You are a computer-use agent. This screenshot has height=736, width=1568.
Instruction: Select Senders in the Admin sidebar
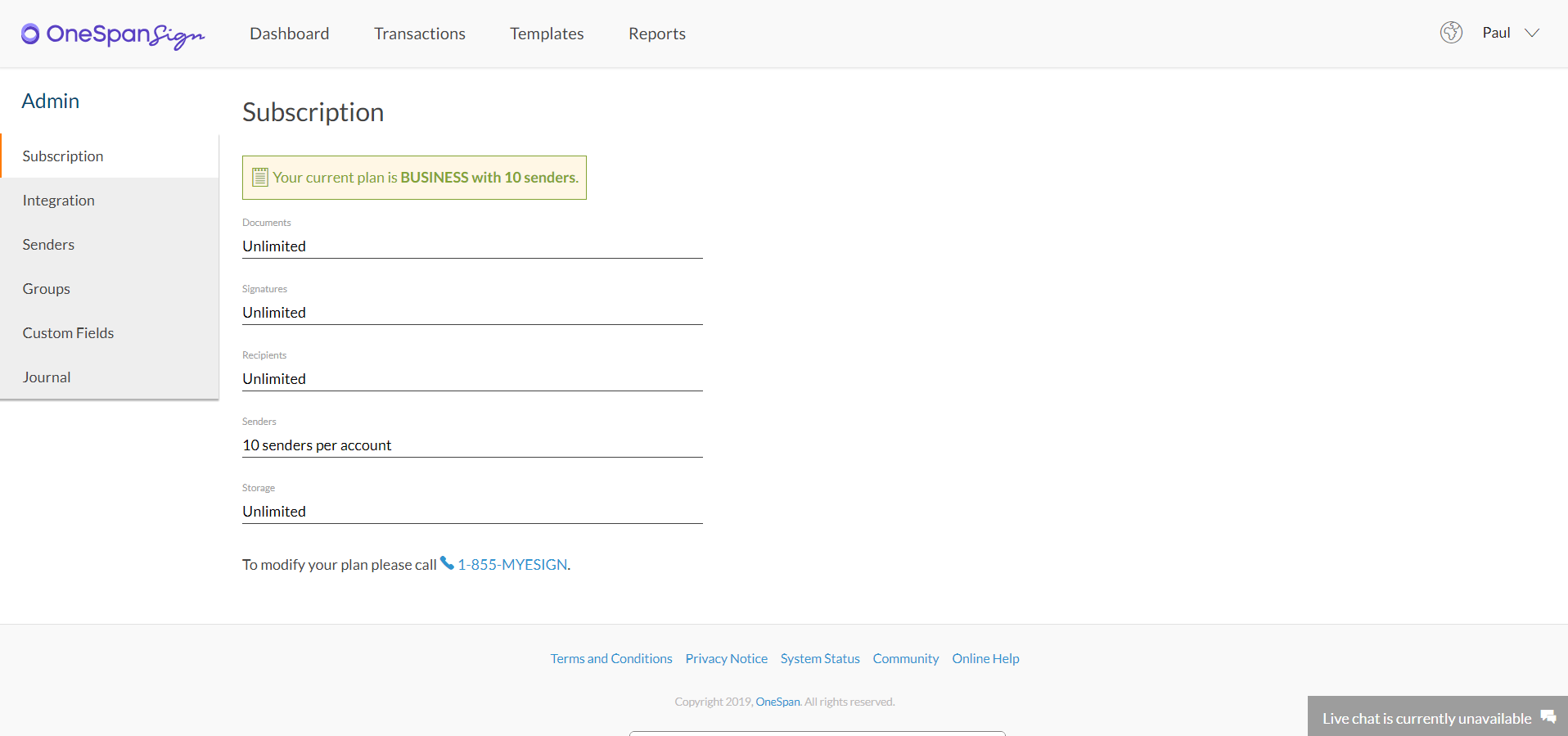[x=48, y=245]
